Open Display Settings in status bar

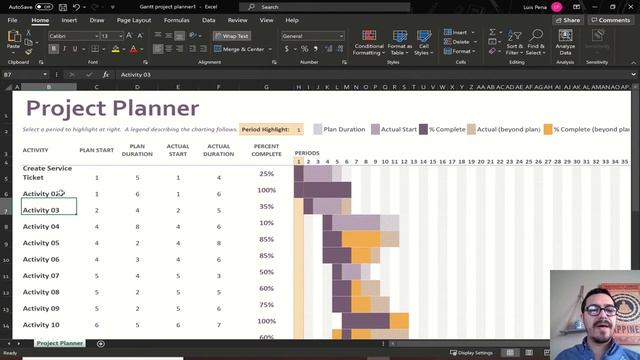[471, 353]
